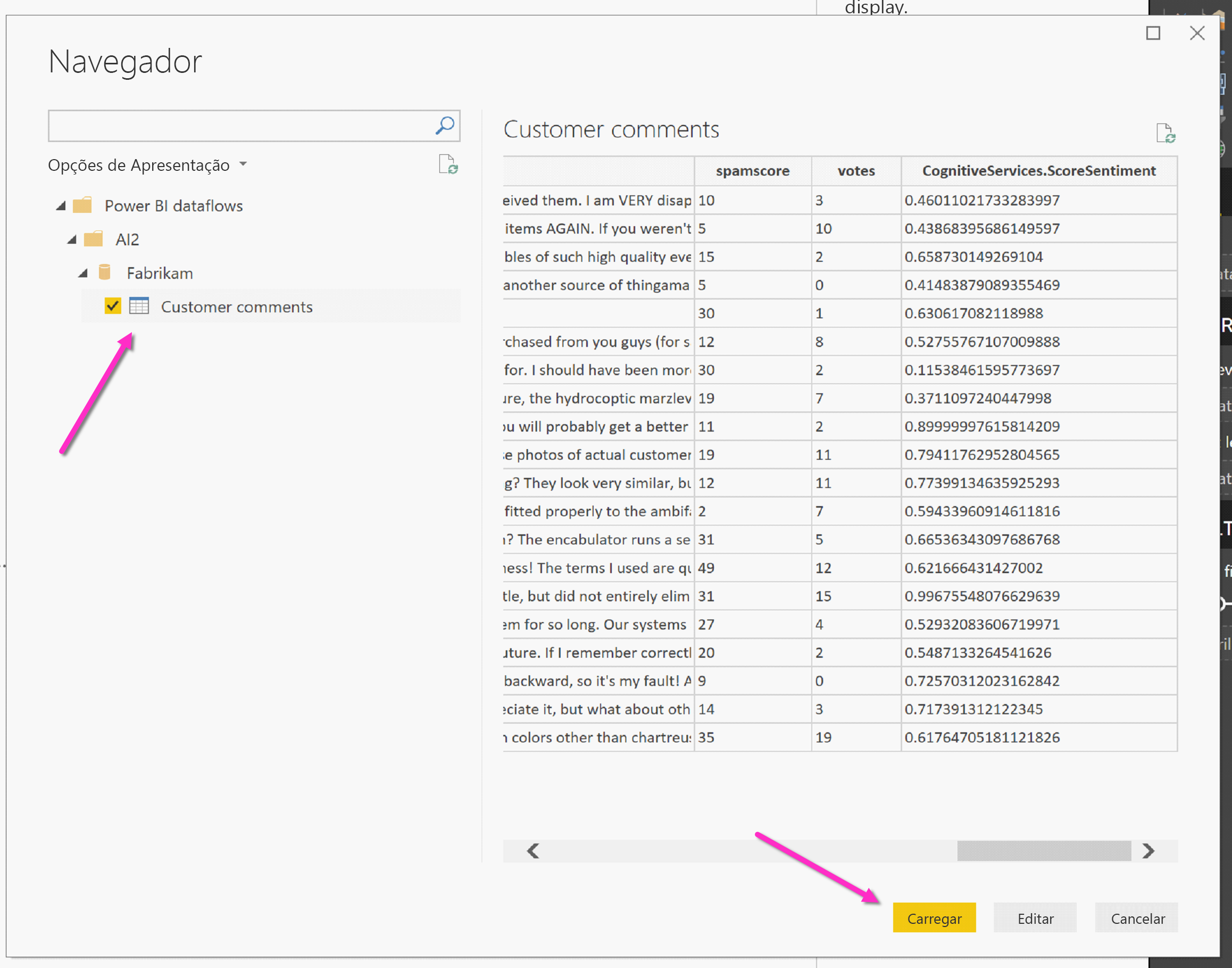The height and width of the screenshot is (968, 1232).
Task: Click the Customer comments table icon
Action: pos(139,306)
